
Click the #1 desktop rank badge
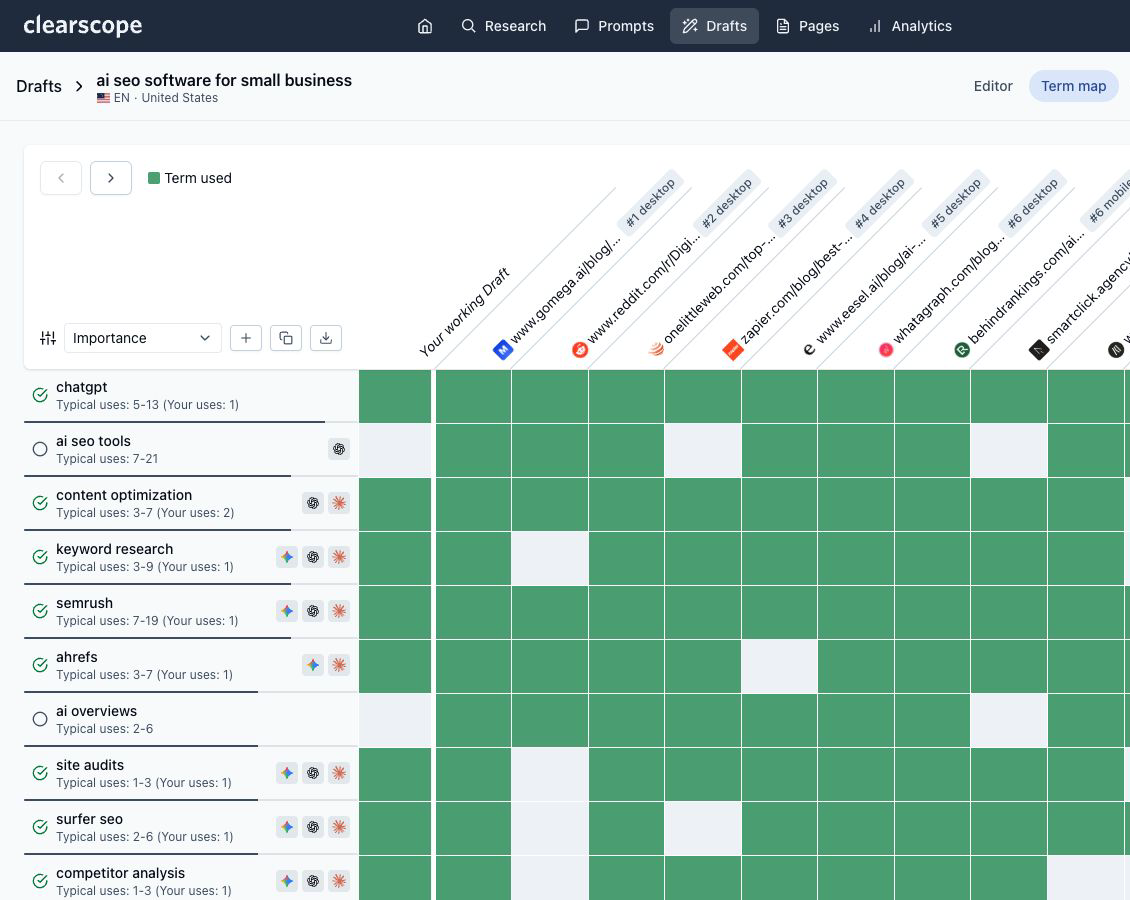pyautogui.click(x=650, y=202)
